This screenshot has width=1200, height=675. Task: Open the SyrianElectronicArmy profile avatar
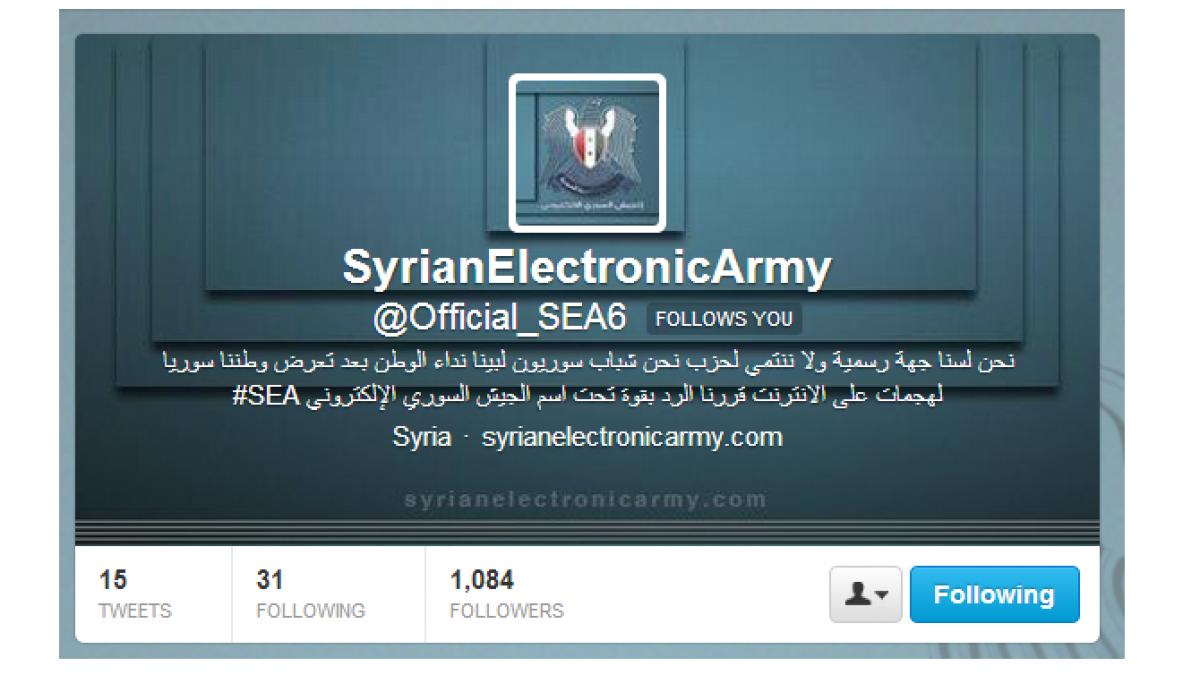588,153
